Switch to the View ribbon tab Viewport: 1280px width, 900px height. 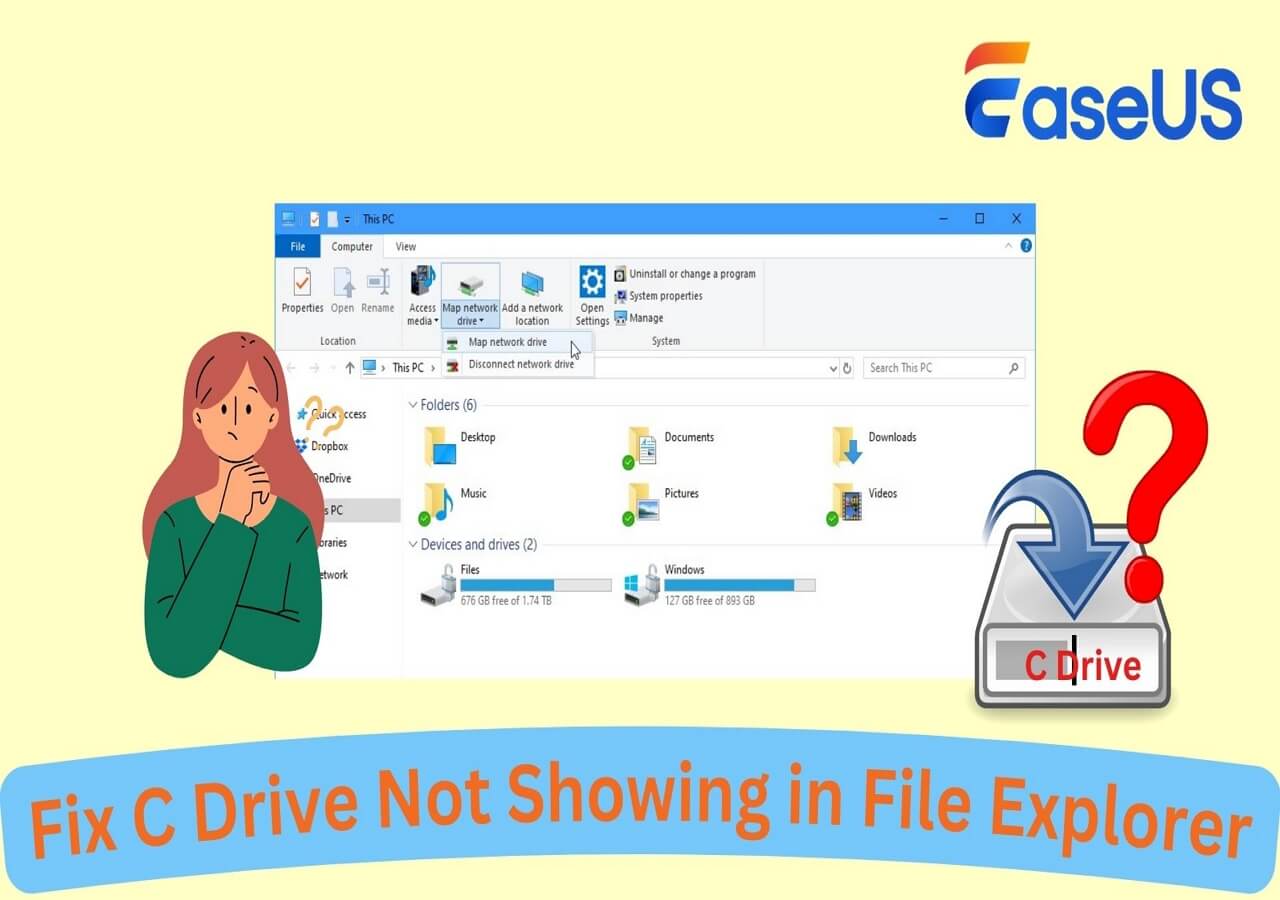coord(405,246)
